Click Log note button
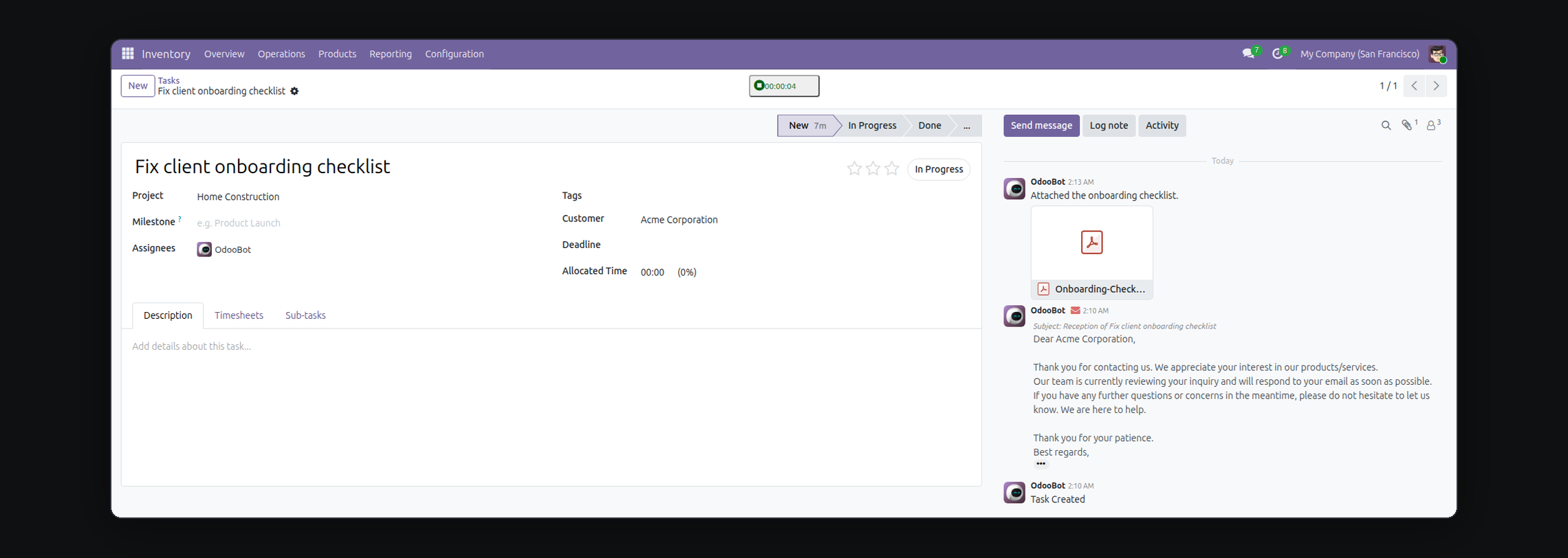The width and height of the screenshot is (1568, 558). (x=1109, y=126)
